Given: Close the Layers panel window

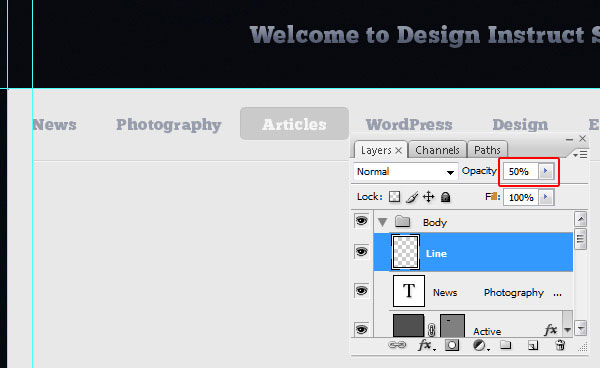Looking at the screenshot, I should [582, 138].
